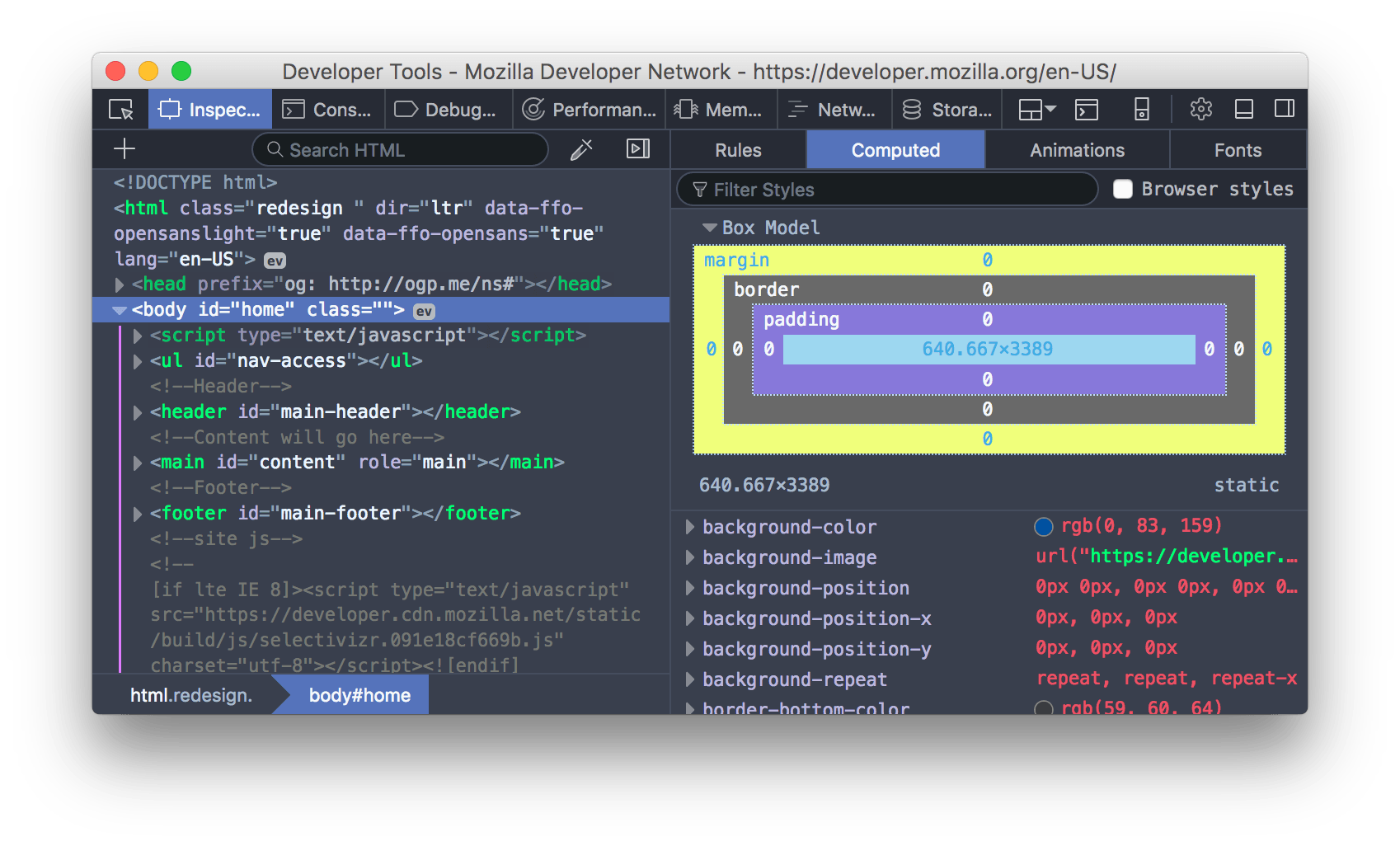
Task: Click the margin left value
Action: [711, 349]
